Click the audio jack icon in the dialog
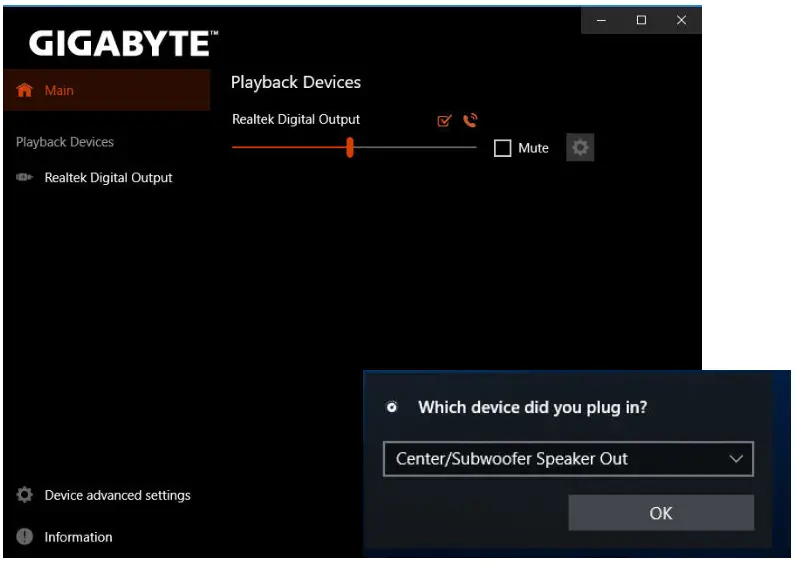Viewport: 800px width, 565px height. pos(392,407)
